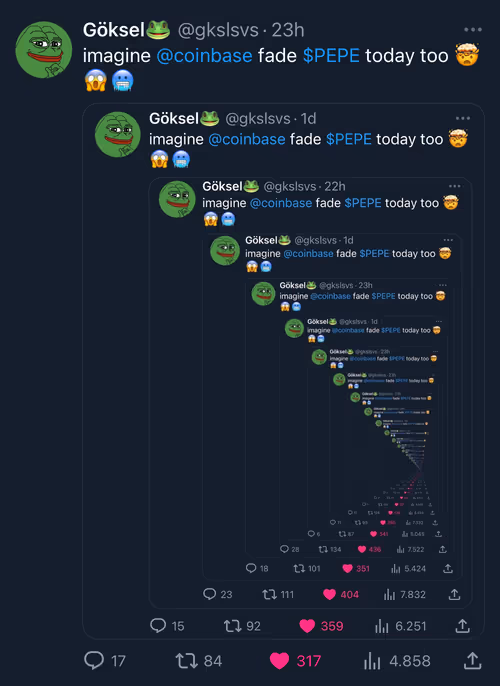Toggle the heart showing 404 likes
This screenshot has height=686, width=500.
[329, 594]
